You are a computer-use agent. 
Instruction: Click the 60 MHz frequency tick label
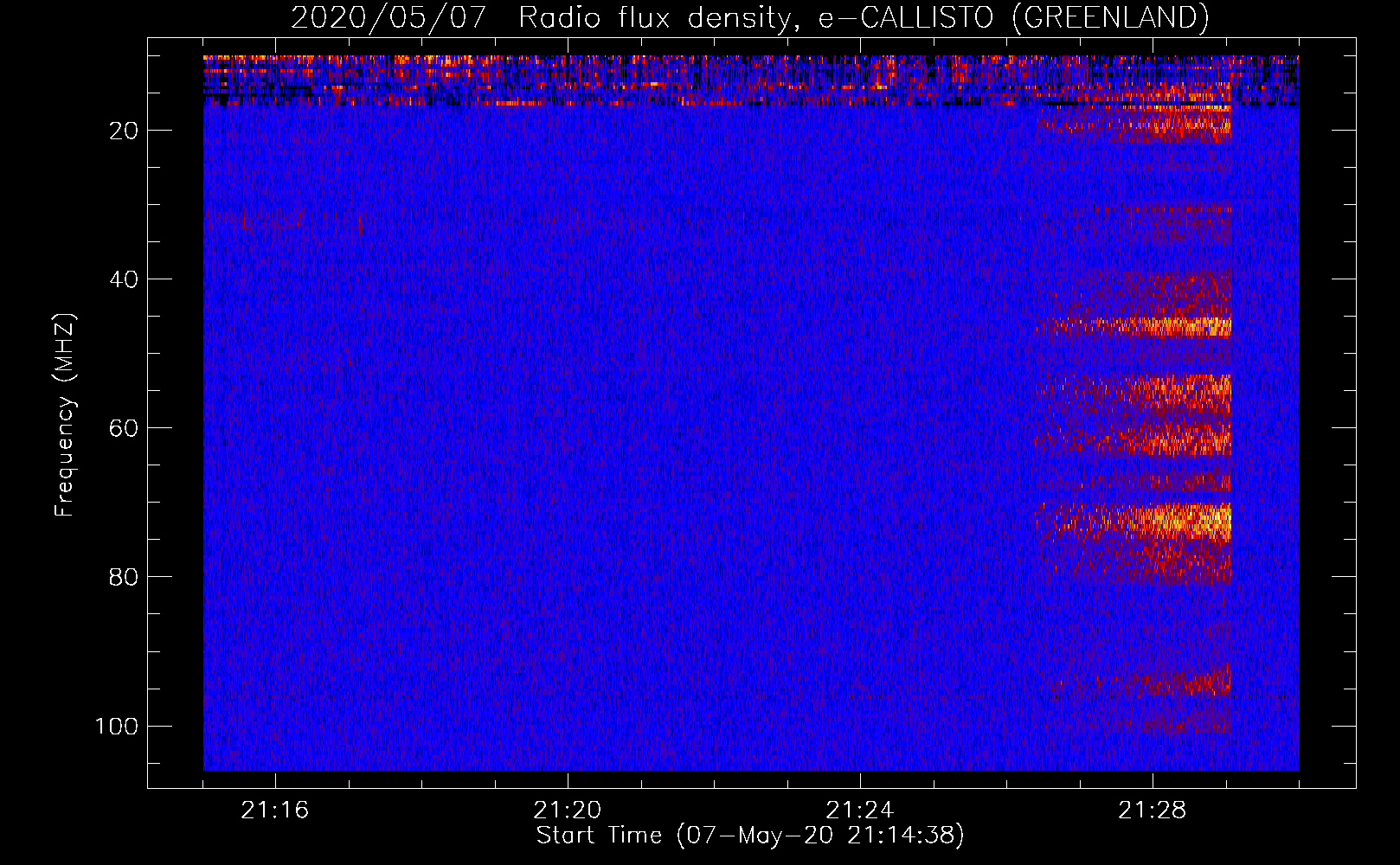[124, 428]
